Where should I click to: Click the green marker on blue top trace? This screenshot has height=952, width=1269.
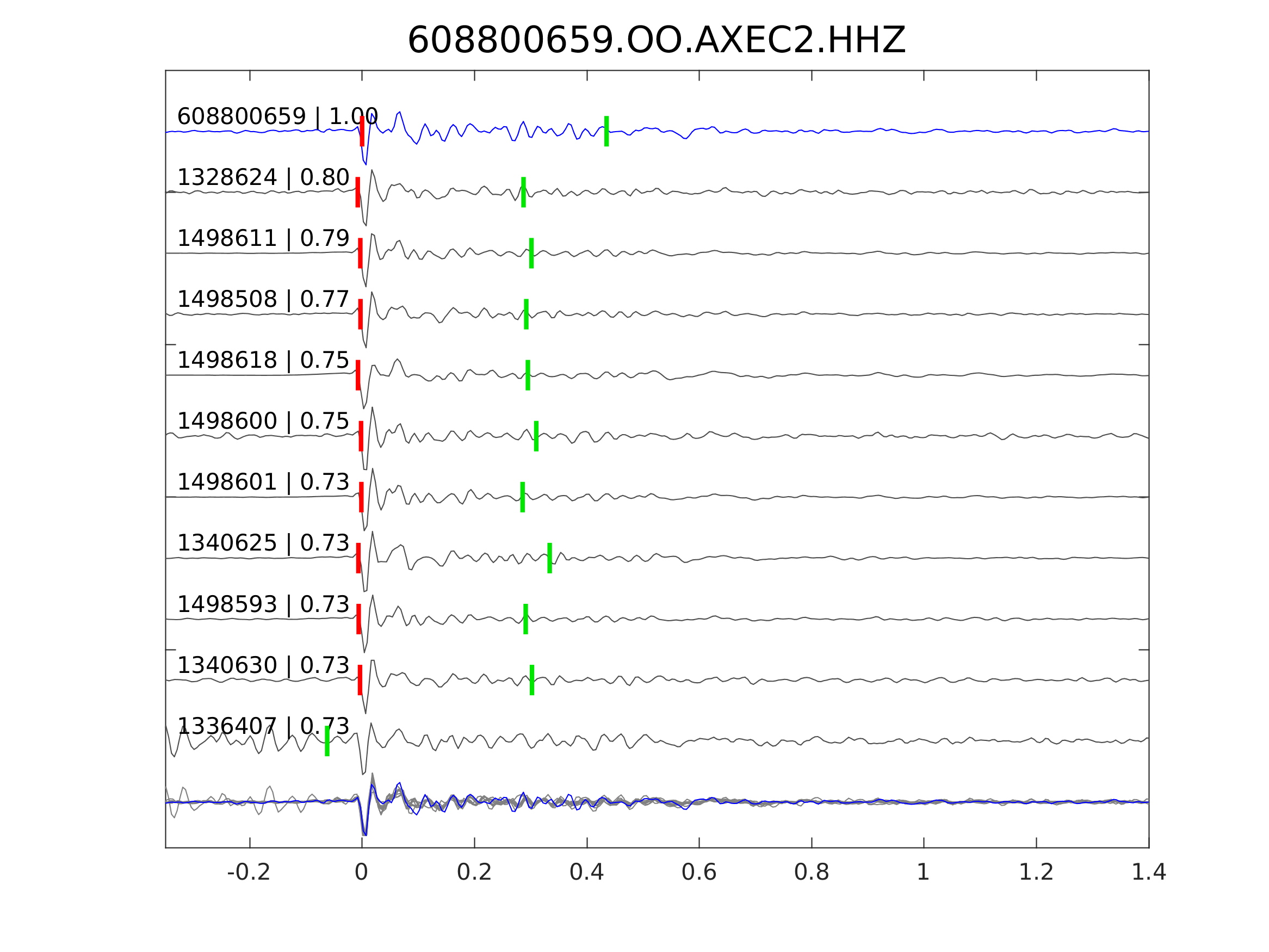606,131
